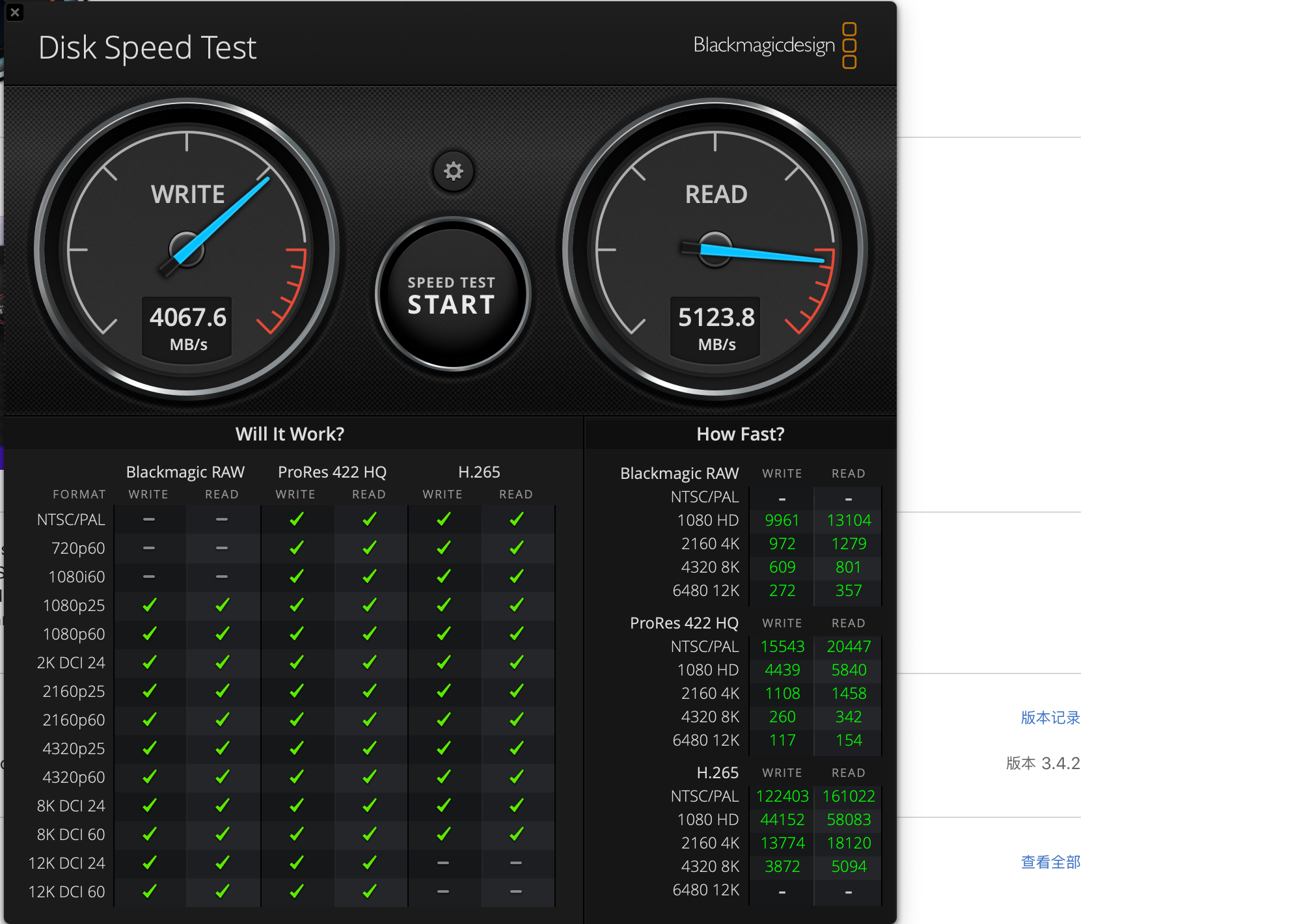Open the 查看全部 link
Screen dimensions: 1308x924
click(1050, 862)
